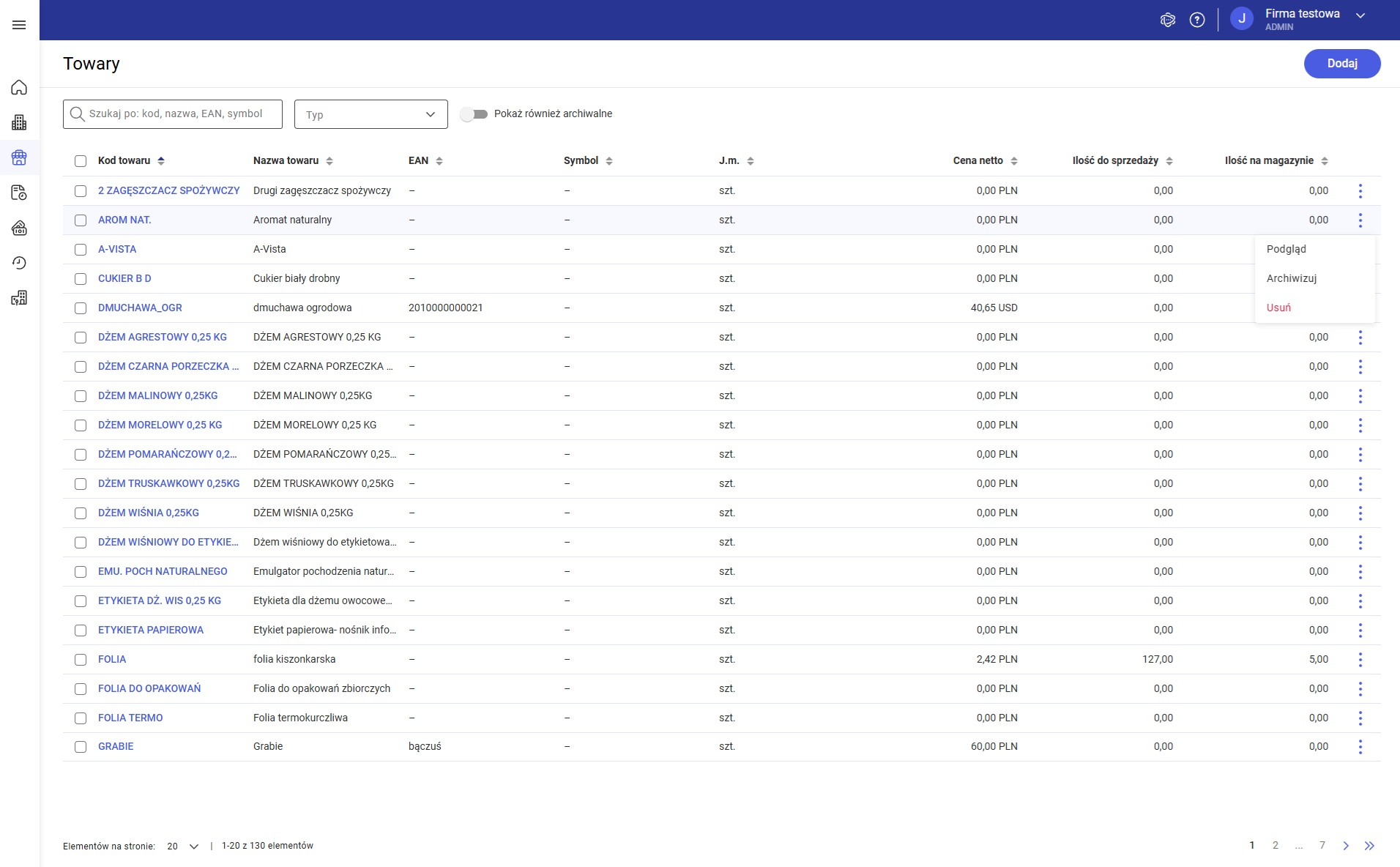Open the office building sidebar icon
Image resolution: width=1400 pixels, height=867 pixels.
[19, 122]
